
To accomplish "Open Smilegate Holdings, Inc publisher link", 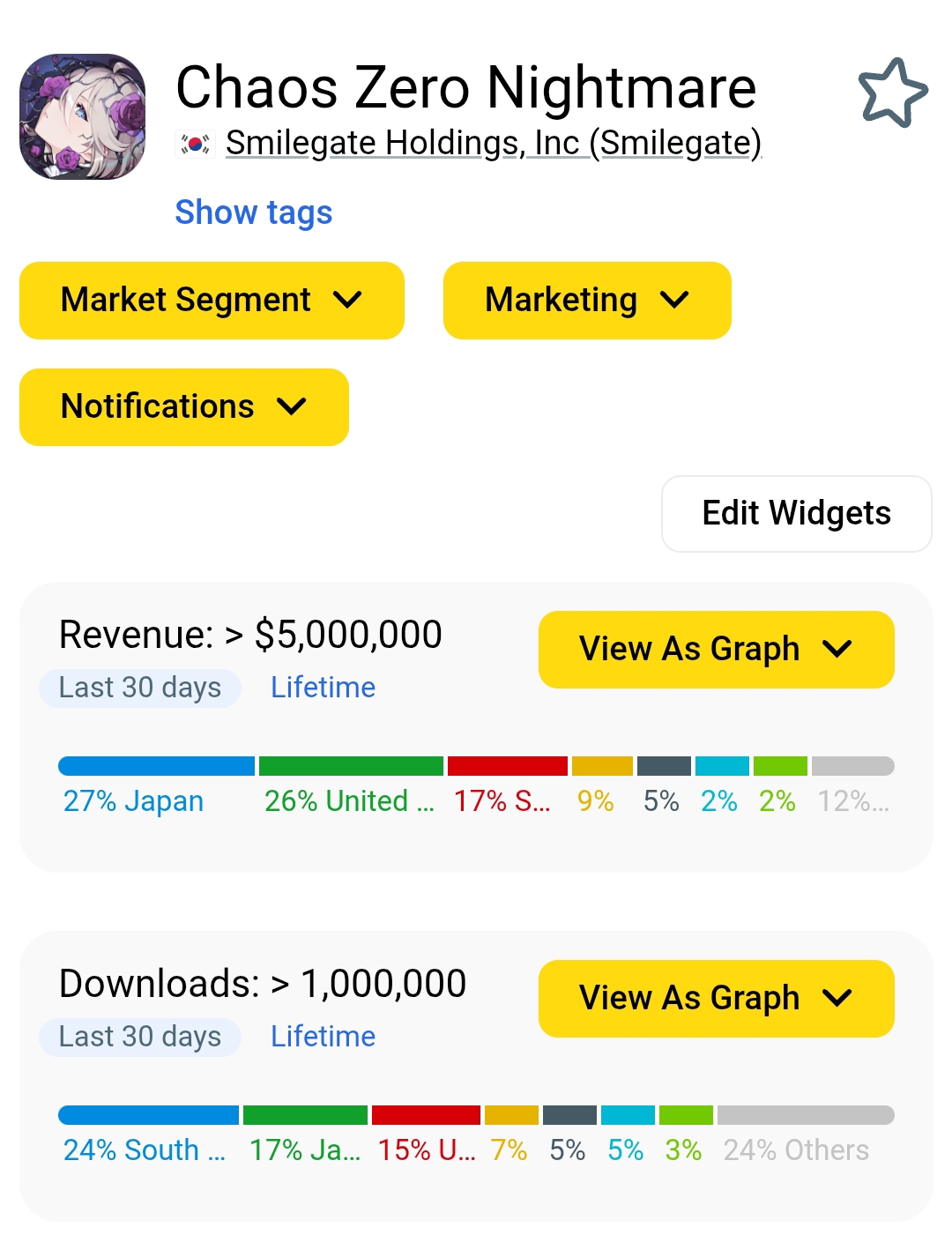I will [x=494, y=143].
